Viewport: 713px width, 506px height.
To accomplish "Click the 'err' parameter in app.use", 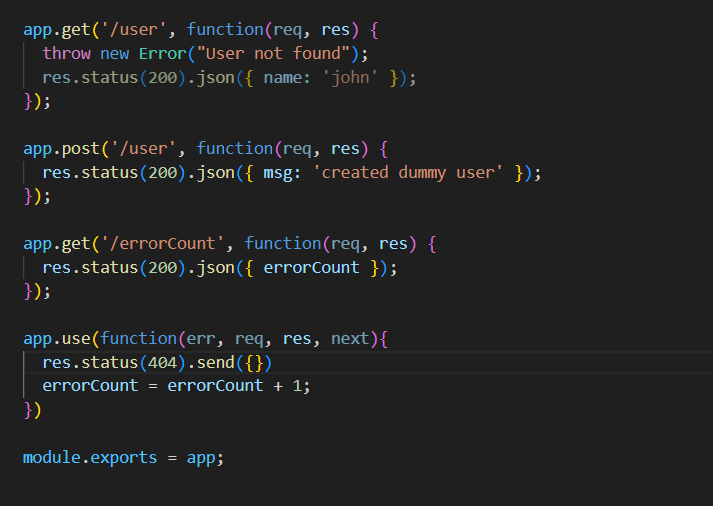I will (200, 339).
